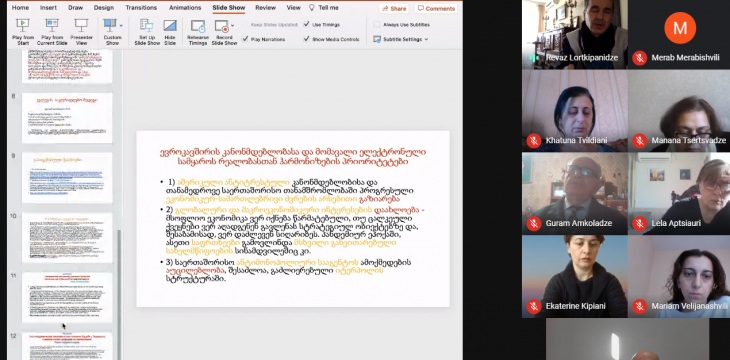Viewport: 730px width, 360px height.
Task: Open the Transitions ribbon tab
Action: pyautogui.click(x=141, y=8)
